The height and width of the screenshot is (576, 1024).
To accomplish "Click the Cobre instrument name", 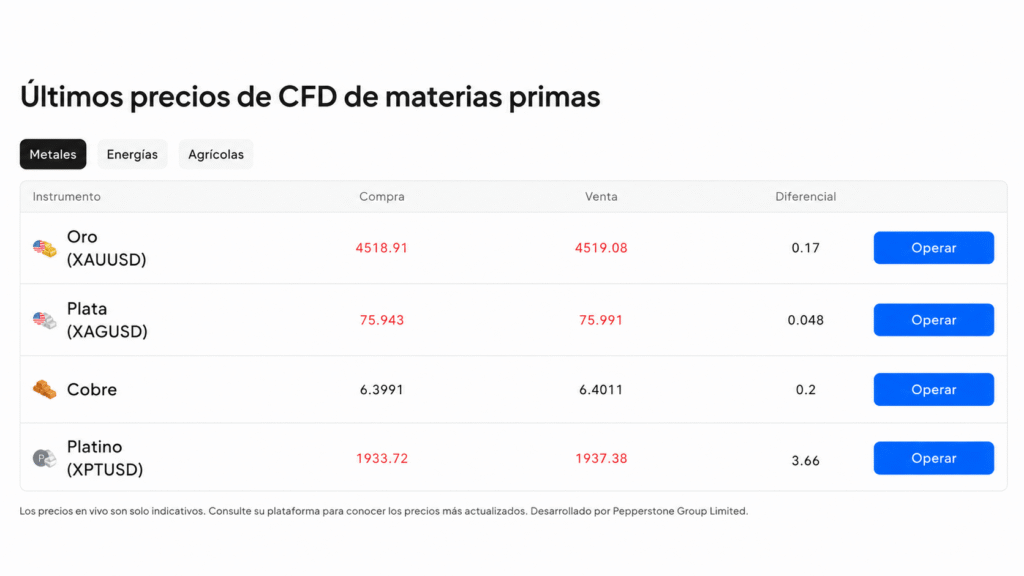I will 92,389.
